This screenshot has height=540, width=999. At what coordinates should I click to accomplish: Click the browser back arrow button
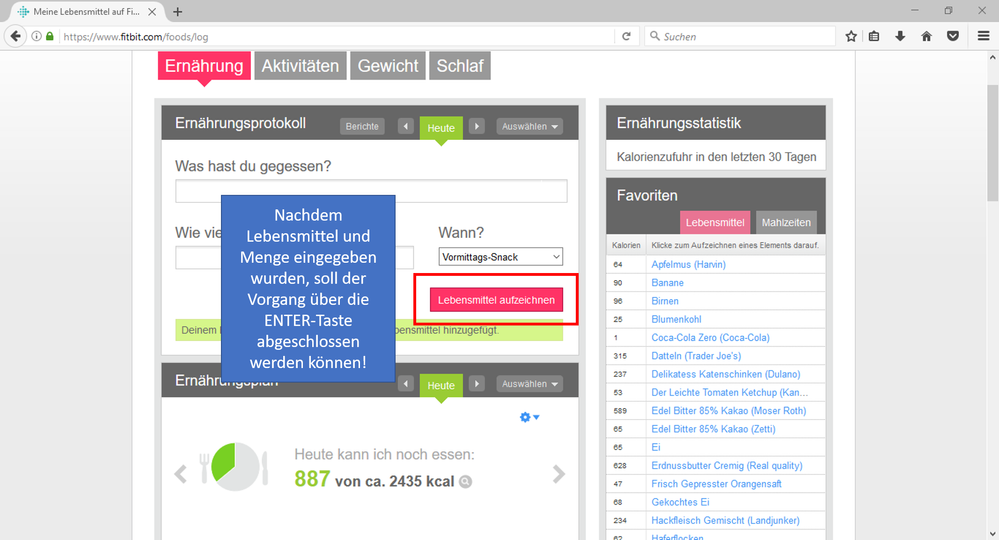point(16,36)
